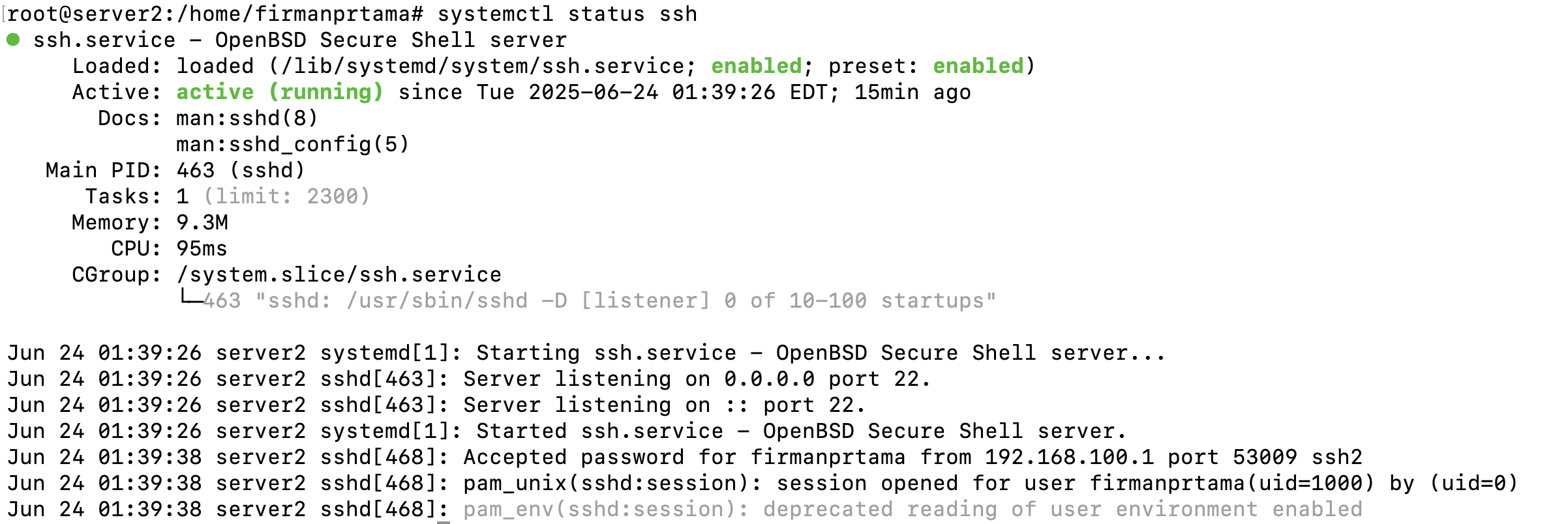Click the IP address 192.168.100.1
Image resolution: width=1568 pixels, height=524 pixels.
(1070, 457)
